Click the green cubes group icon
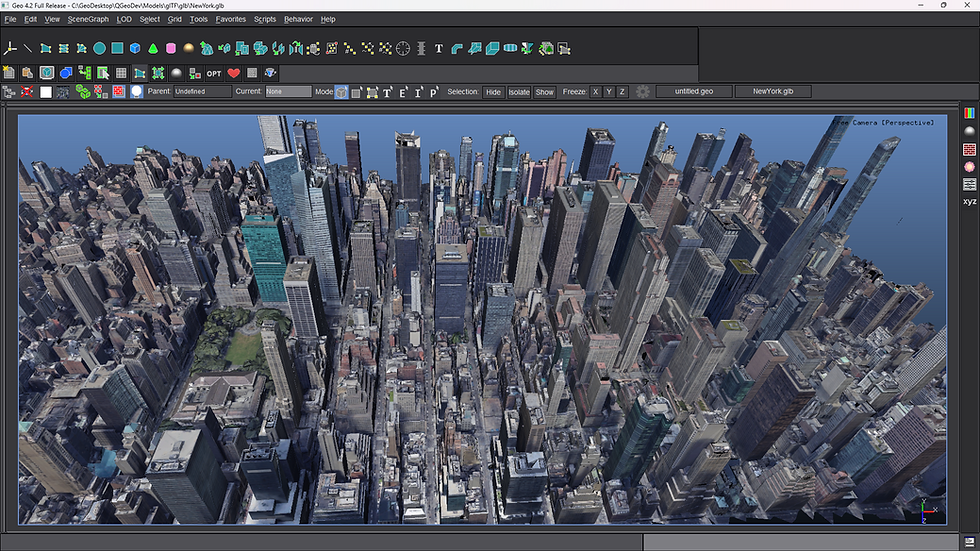 [x=82, y=92]
